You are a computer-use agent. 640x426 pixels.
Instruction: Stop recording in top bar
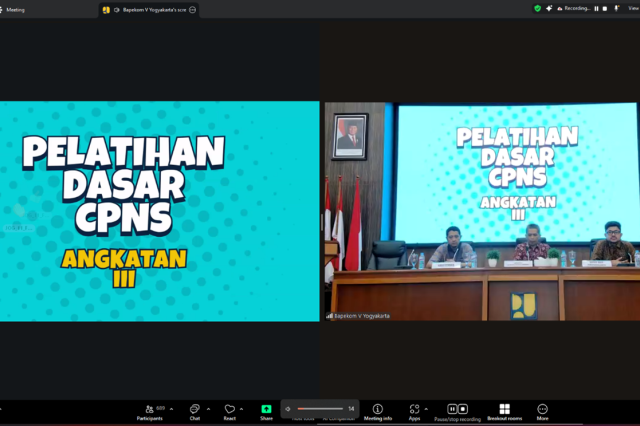(x=605, y=9)
